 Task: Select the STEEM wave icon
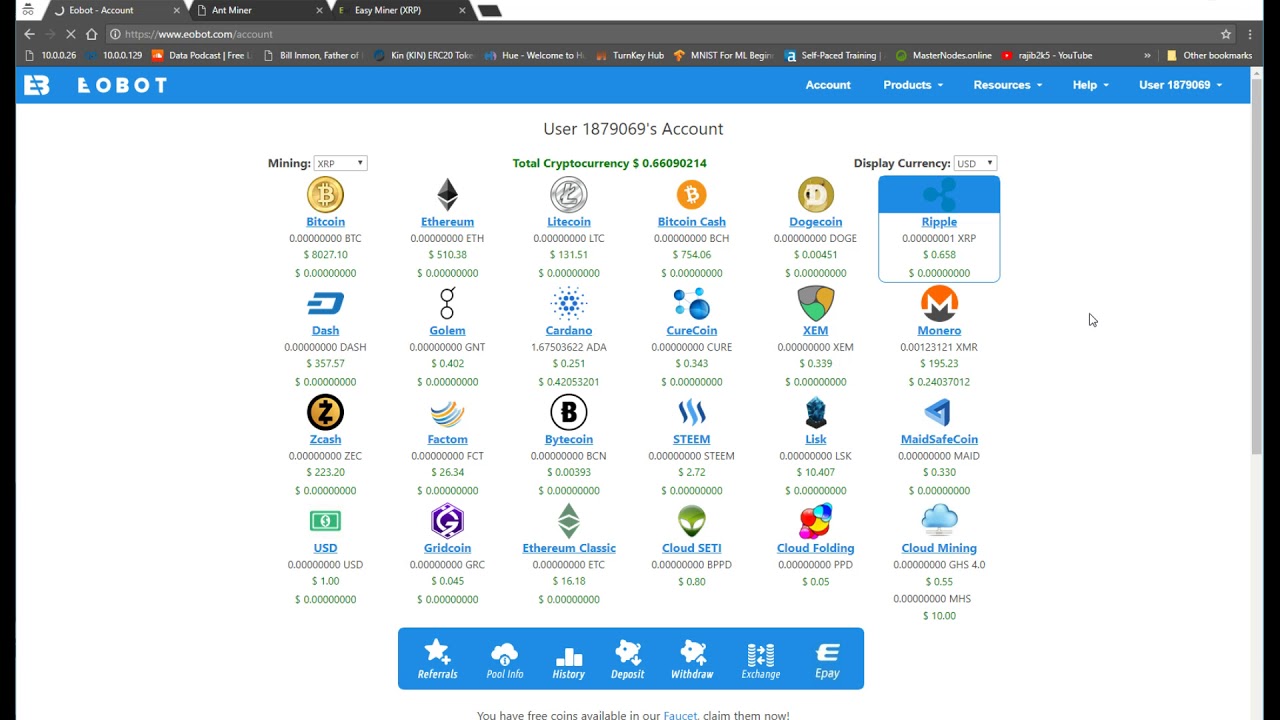pos(691,412)
